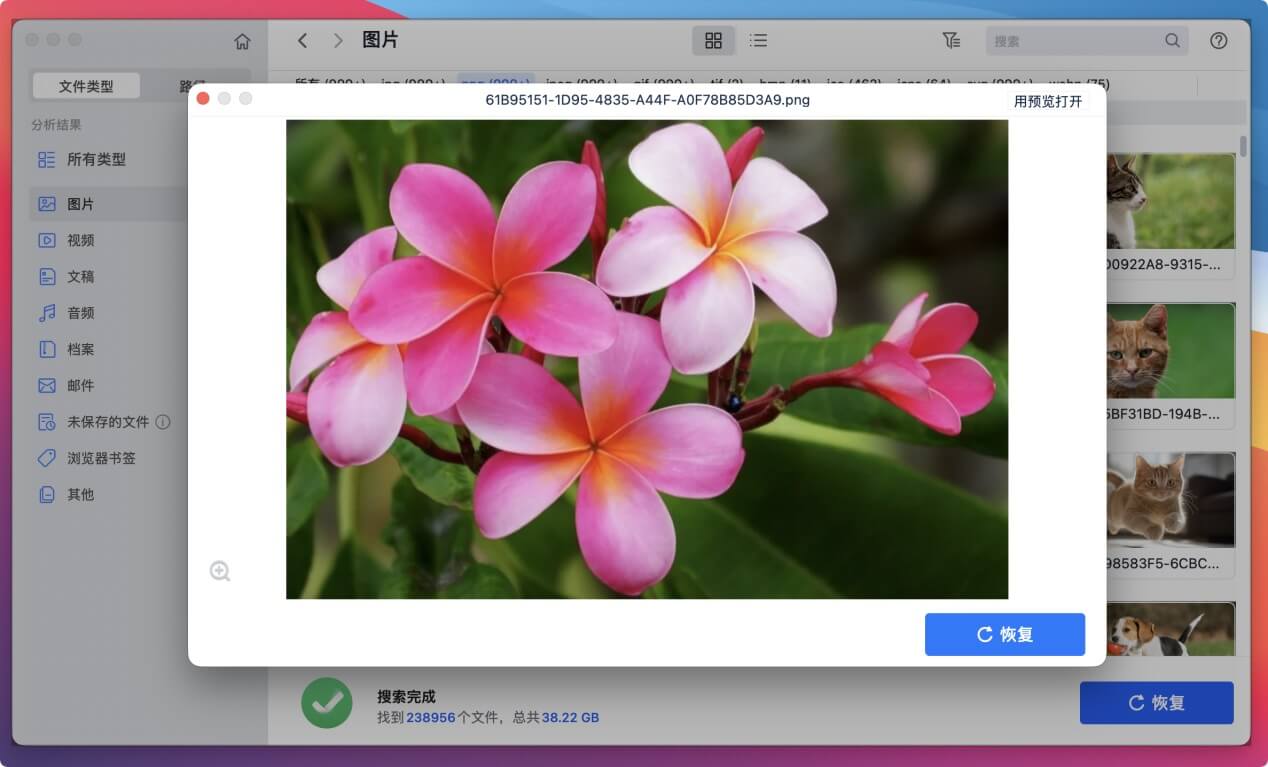
Task: Click the home icon at top left
Action: (241, 40)
